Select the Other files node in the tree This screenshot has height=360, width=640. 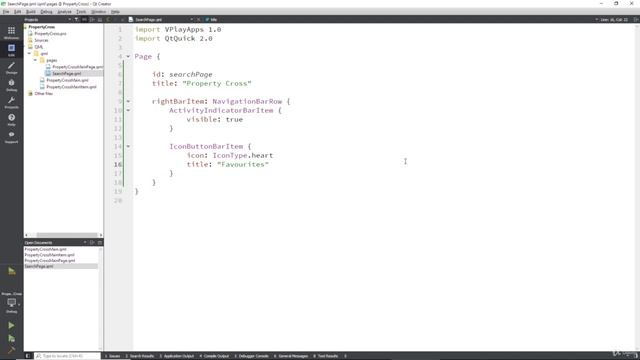tap(44, 93)
